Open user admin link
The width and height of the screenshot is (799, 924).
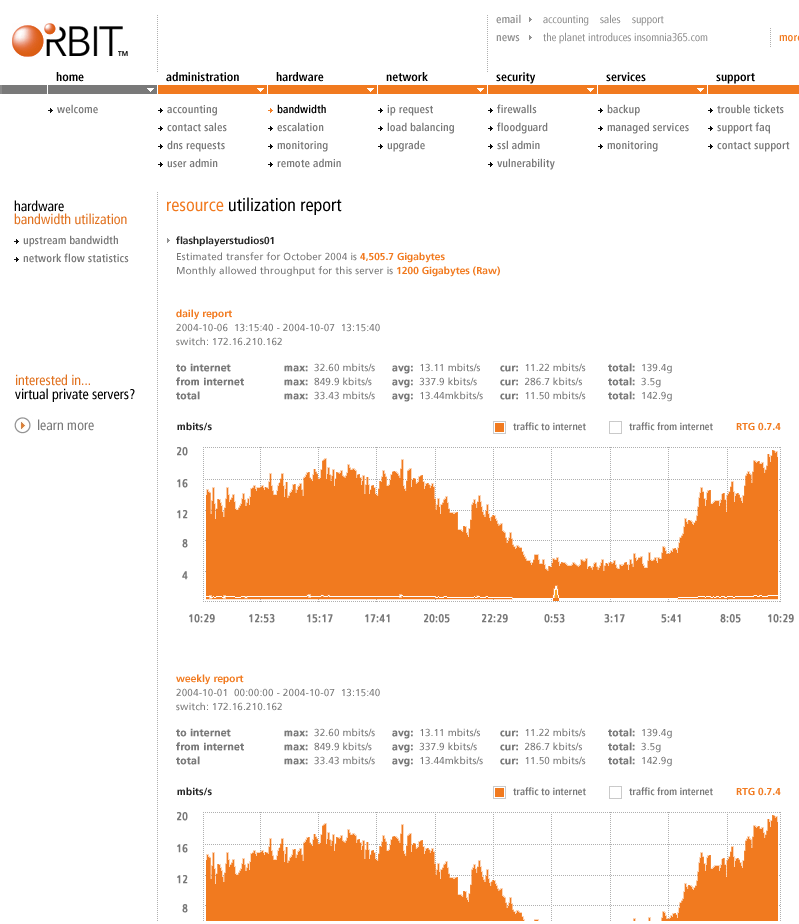coord(192,163)
